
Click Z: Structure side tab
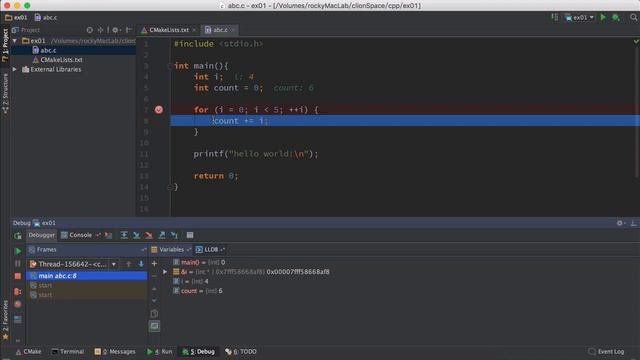5,93
